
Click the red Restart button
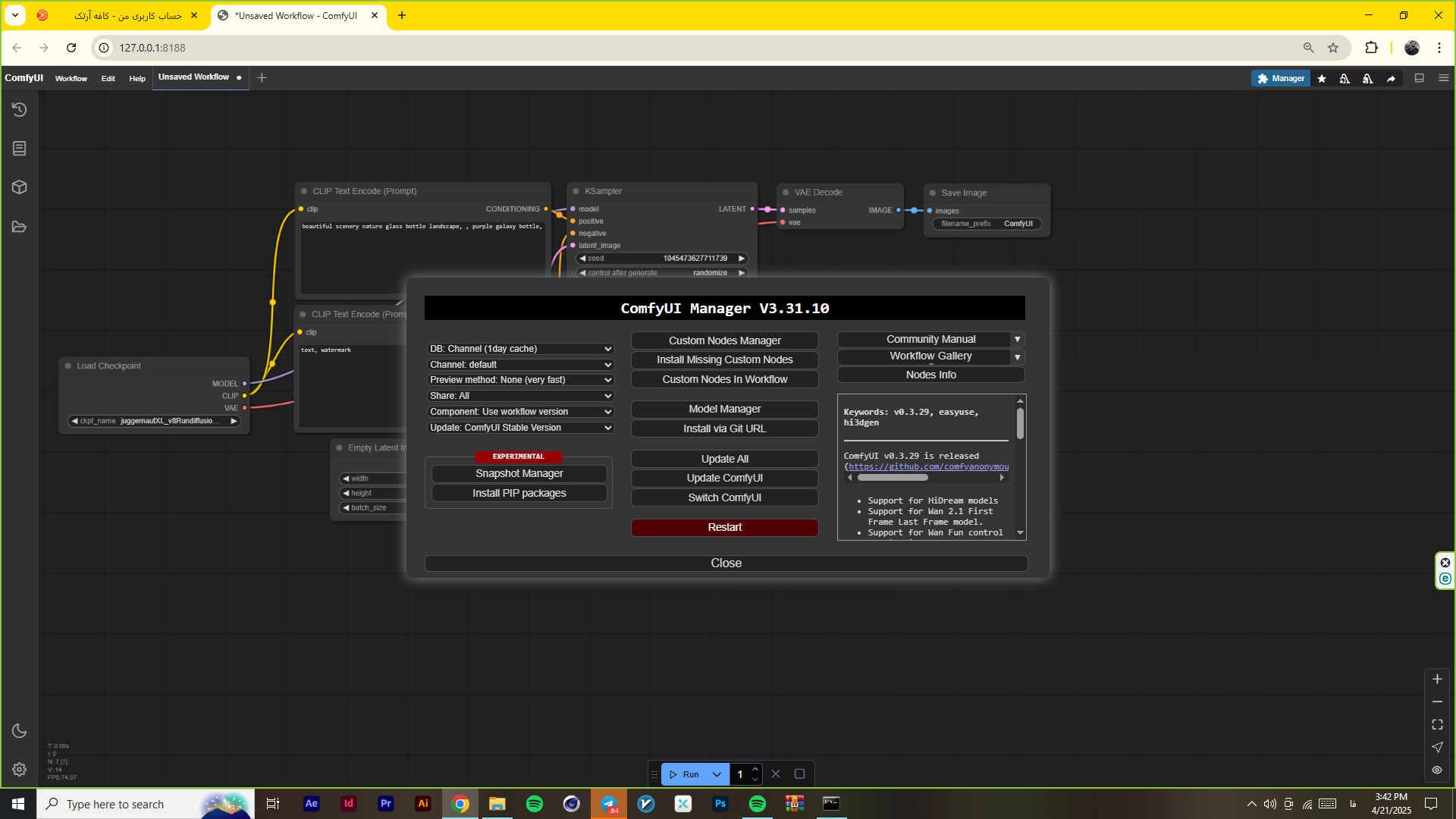coord(724,528)
